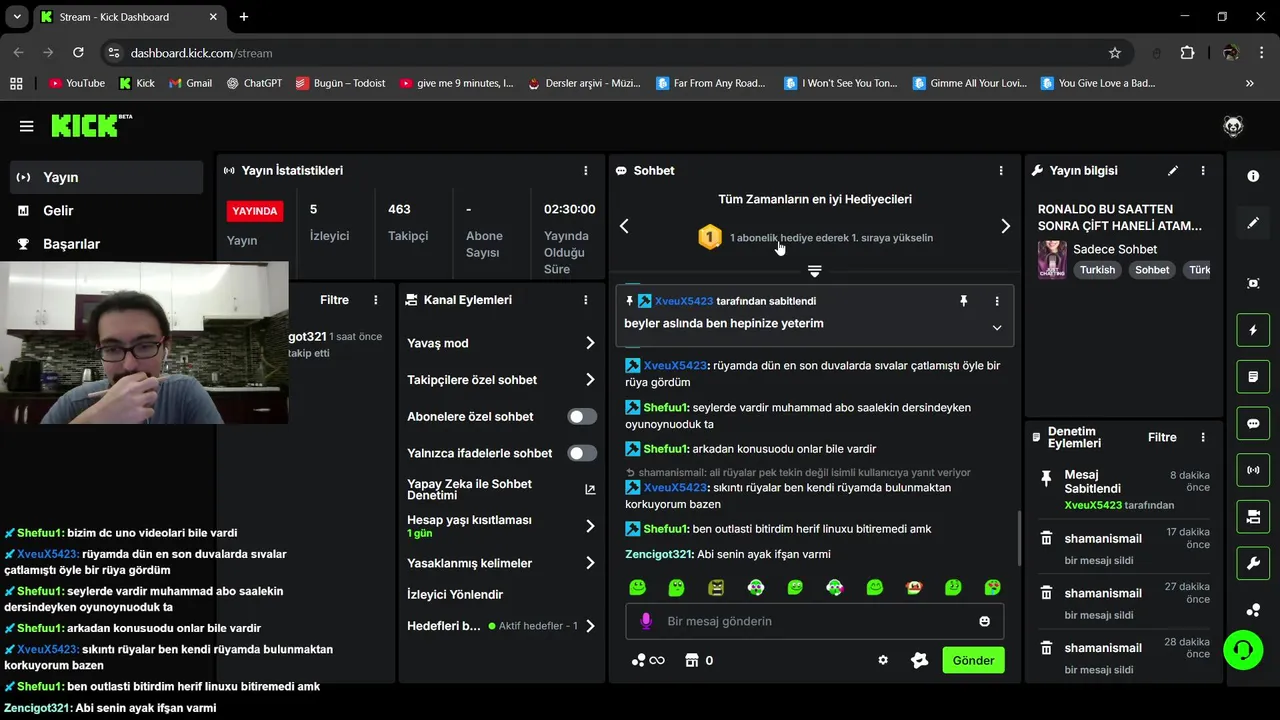Open the Yayın bilgisi three-dot menu
This screenshot has width=1280, height=720.
(x=1203, y=171)
